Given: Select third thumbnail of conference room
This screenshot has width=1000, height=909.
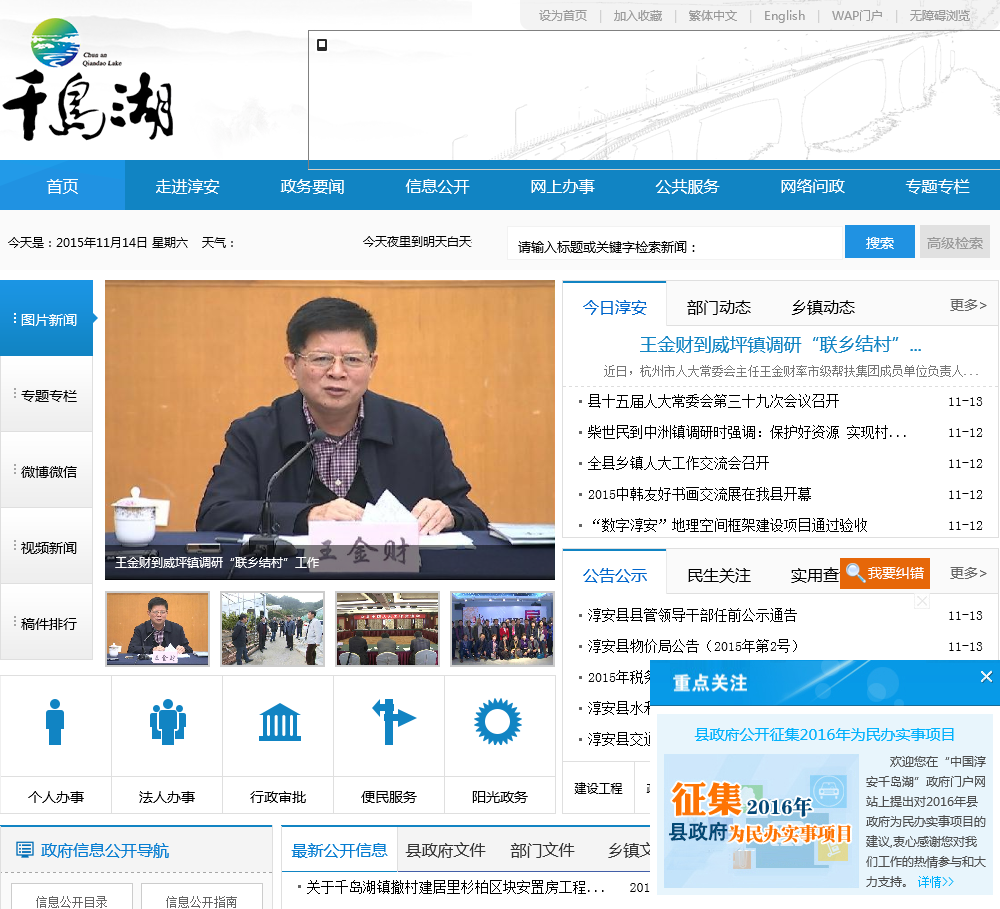Looking at the screenshot, I should point(387,628).
